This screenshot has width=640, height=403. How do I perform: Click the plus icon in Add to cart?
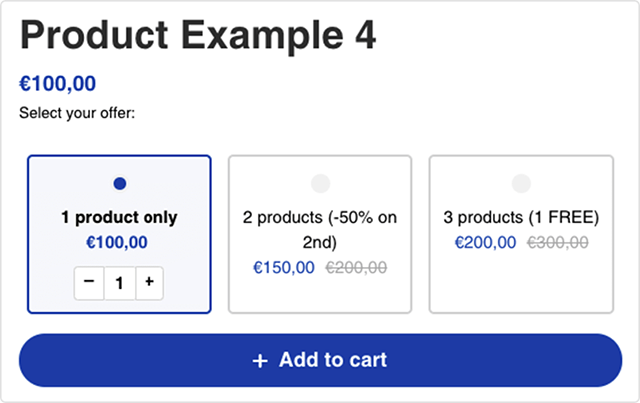click(260, 361)
